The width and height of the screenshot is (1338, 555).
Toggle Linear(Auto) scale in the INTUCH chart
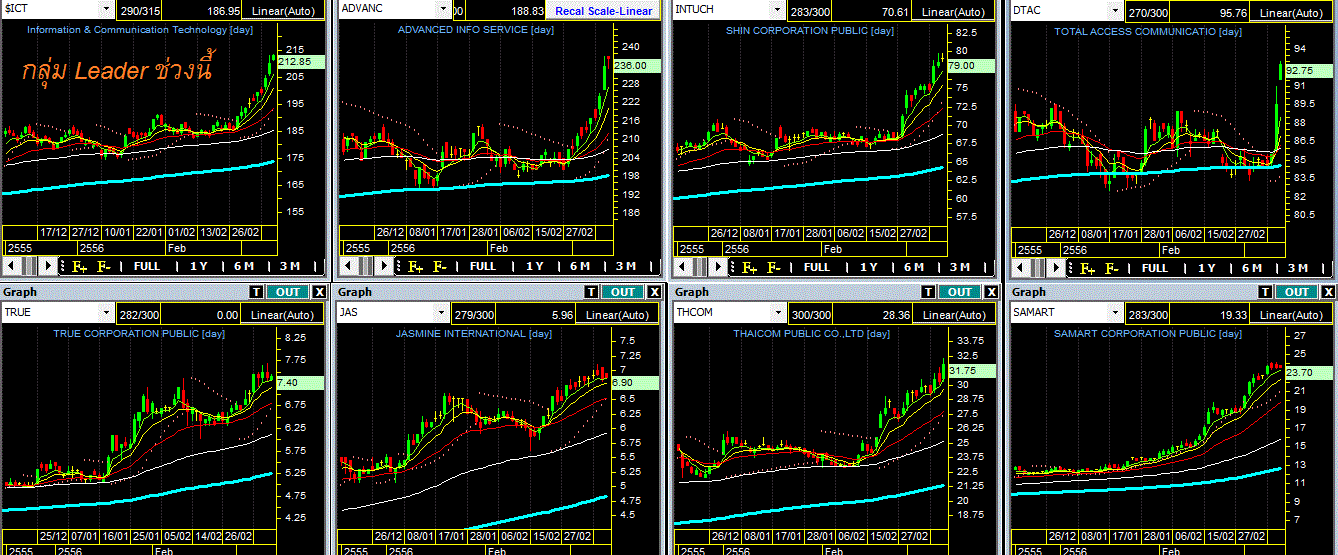click(954, 11)
